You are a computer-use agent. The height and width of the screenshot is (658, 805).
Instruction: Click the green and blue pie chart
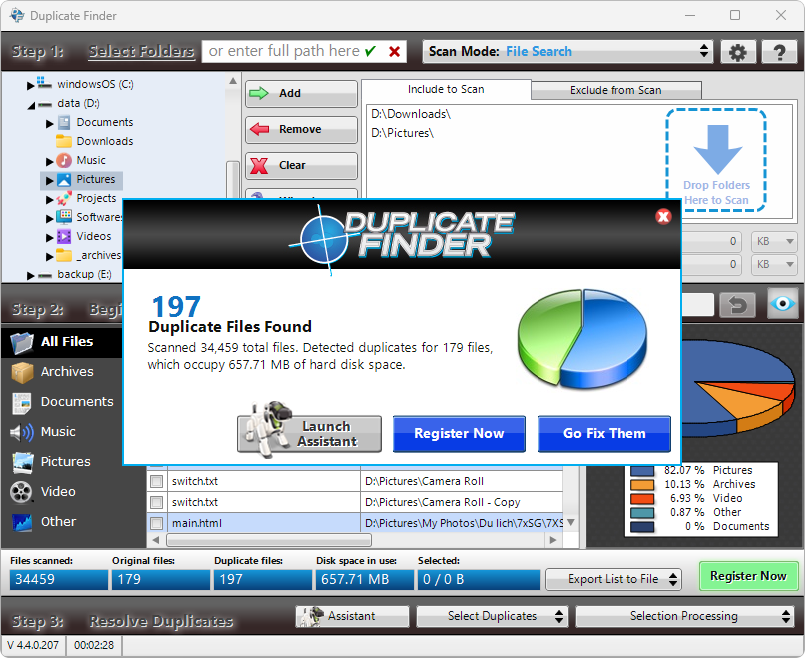tap(583, 338)
